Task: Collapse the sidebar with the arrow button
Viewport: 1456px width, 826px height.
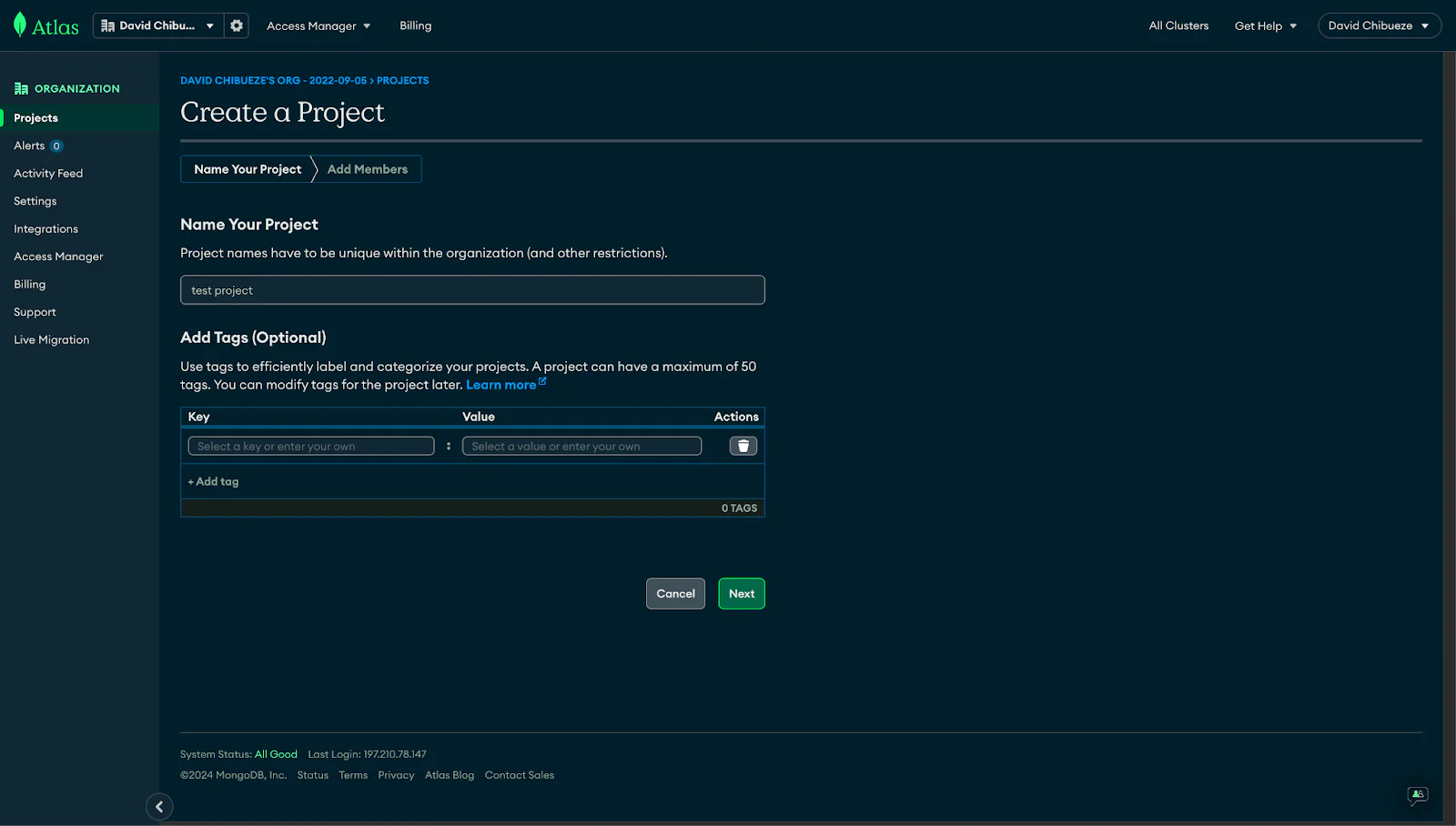Action: tap(159, 806)
